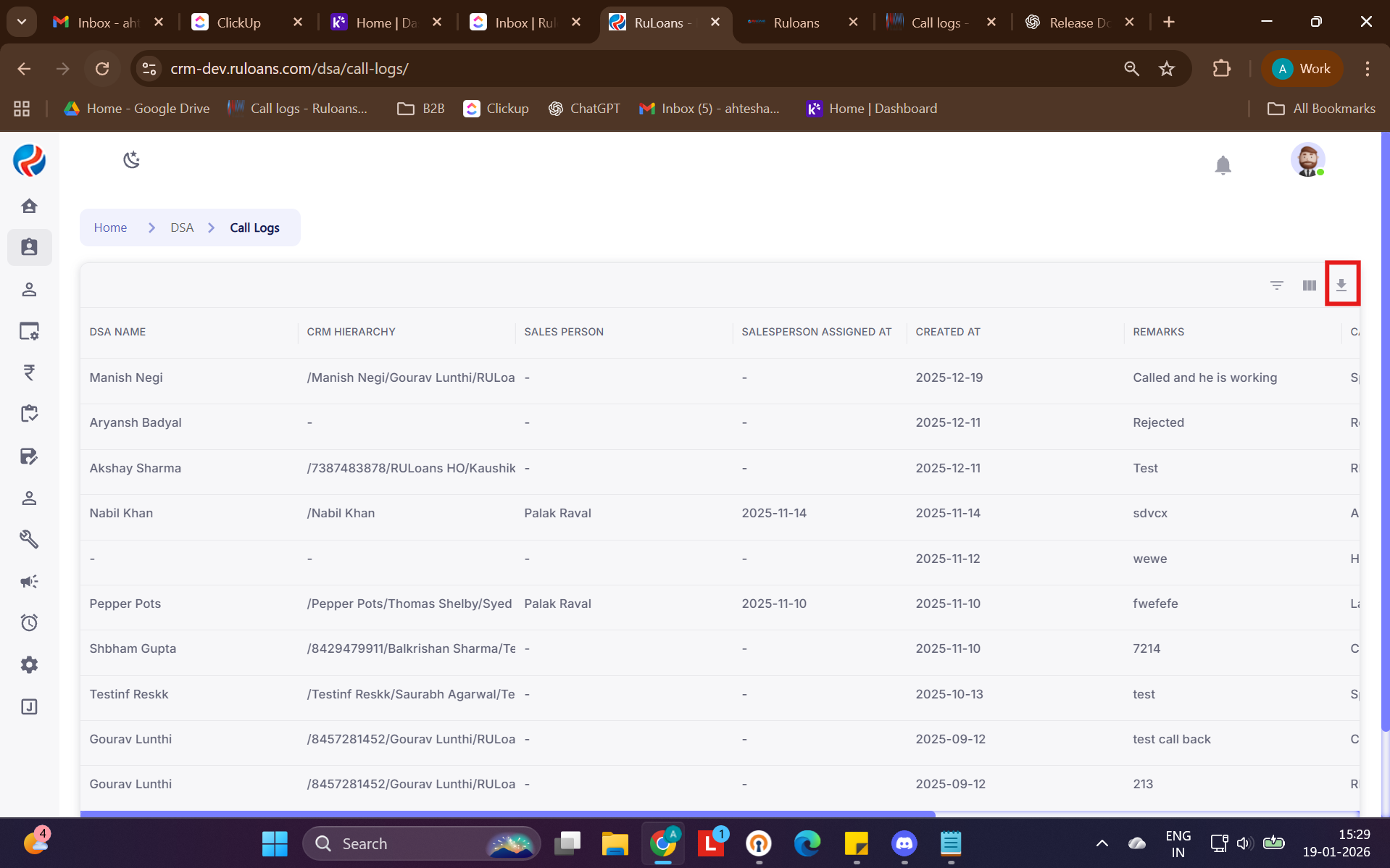The image size is (1390, 868).
Task: Sort by the DSA Name column header
Action: (117, 332)
